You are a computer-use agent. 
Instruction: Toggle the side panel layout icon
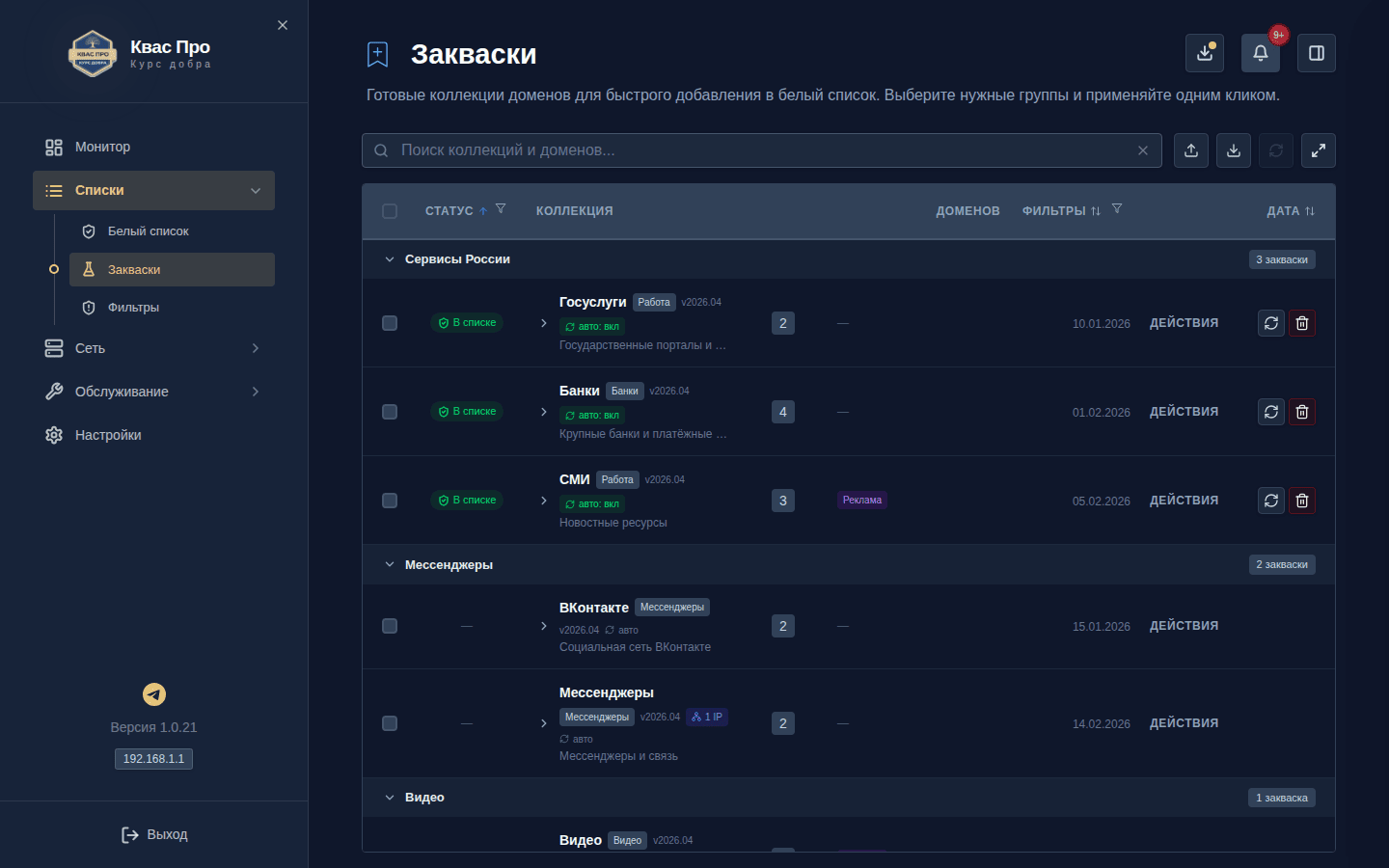[x=1317, y=53]
